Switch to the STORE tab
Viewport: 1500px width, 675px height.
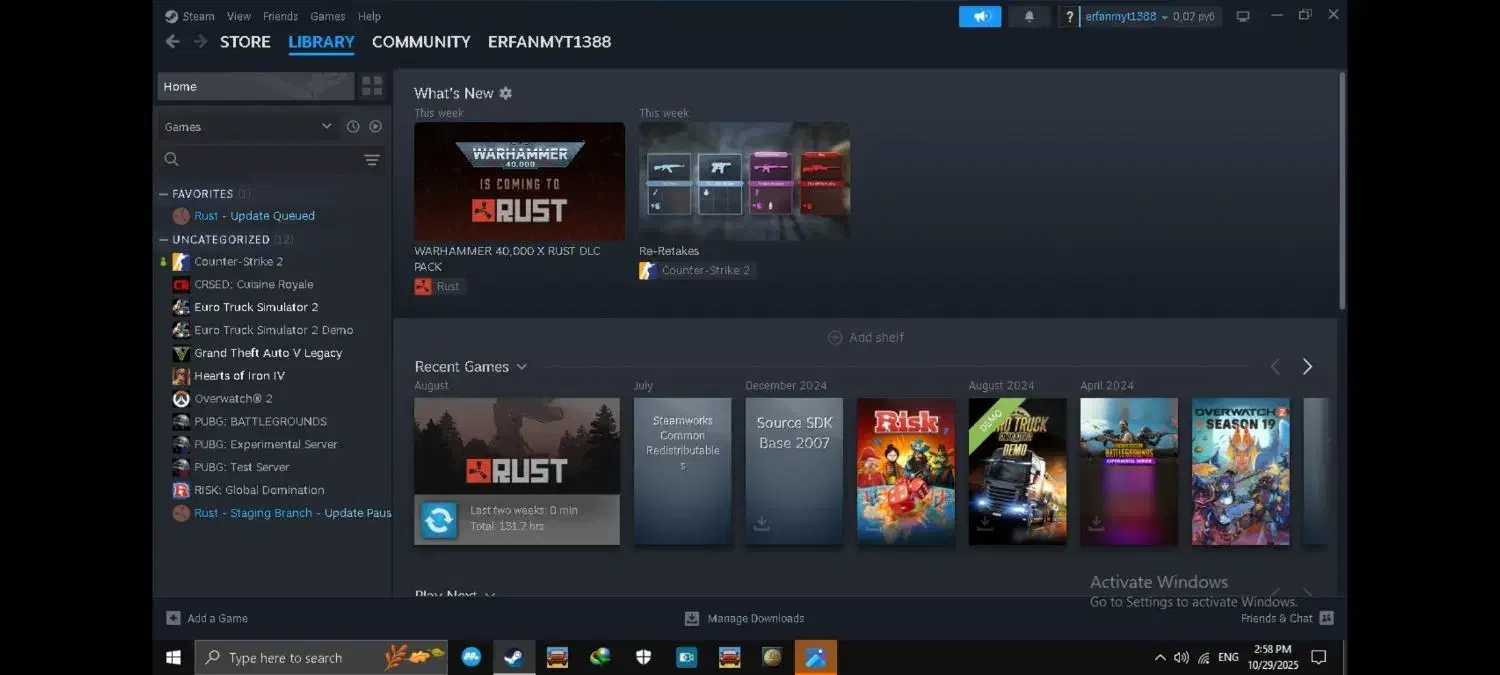point(244,41)
